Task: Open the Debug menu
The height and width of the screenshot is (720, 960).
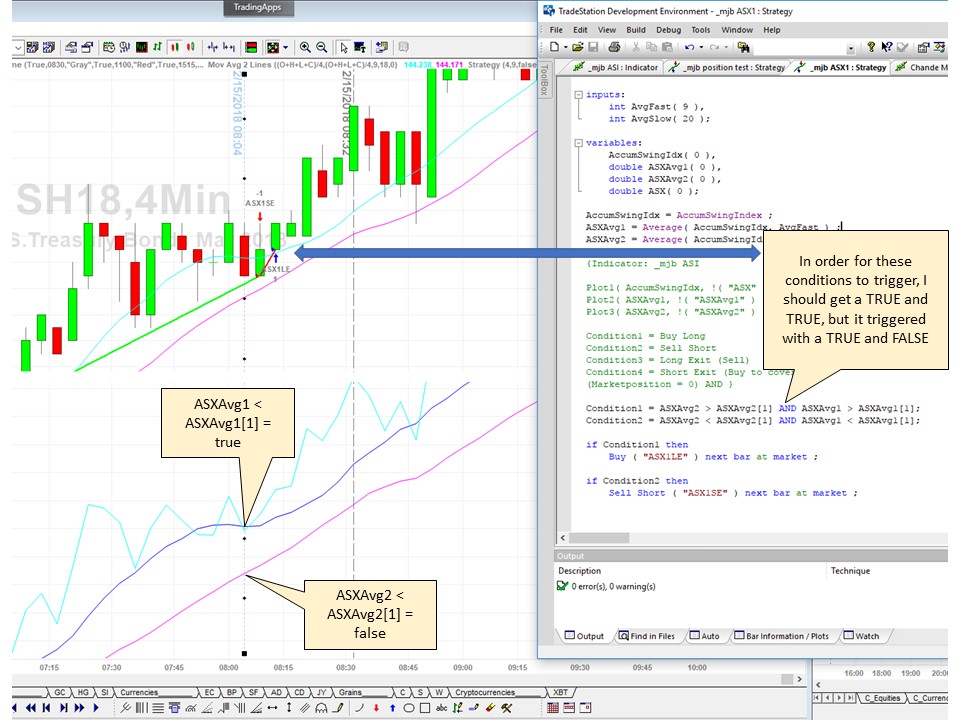Action: point(669,29)
